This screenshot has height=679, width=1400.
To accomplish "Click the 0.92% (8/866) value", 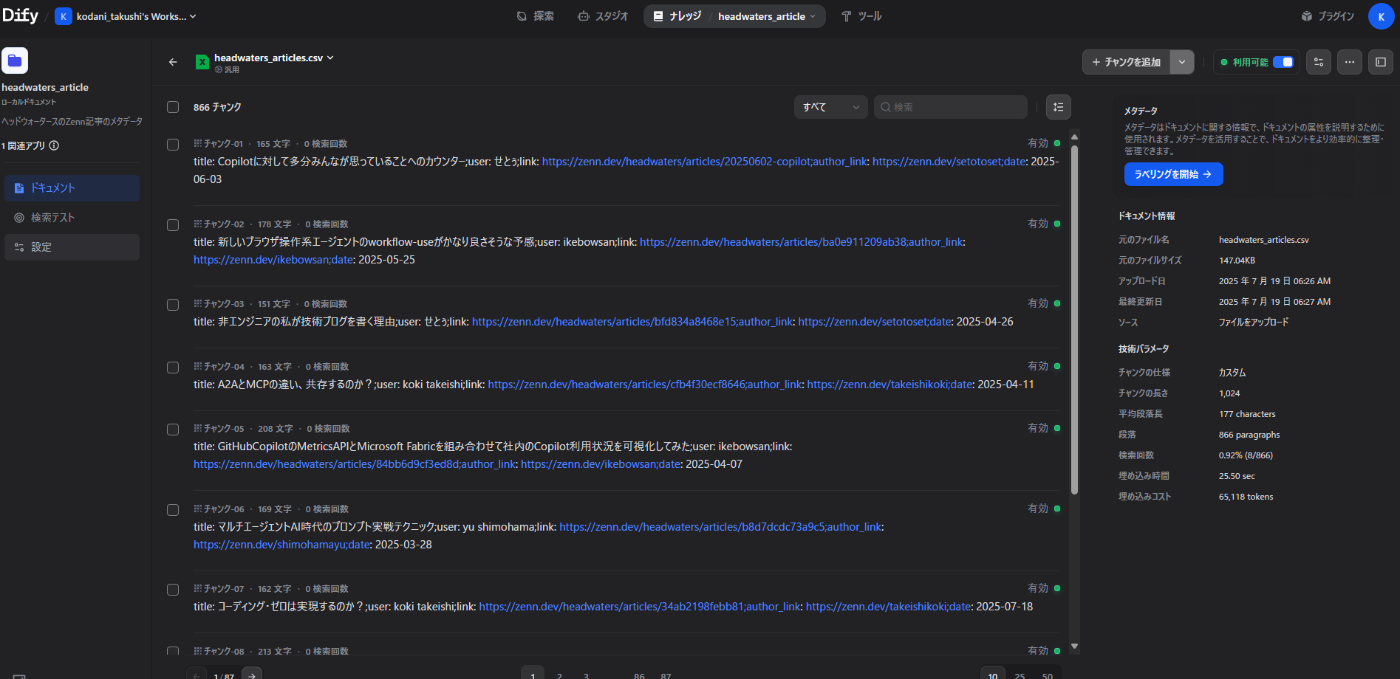I will click(1248, 455).
